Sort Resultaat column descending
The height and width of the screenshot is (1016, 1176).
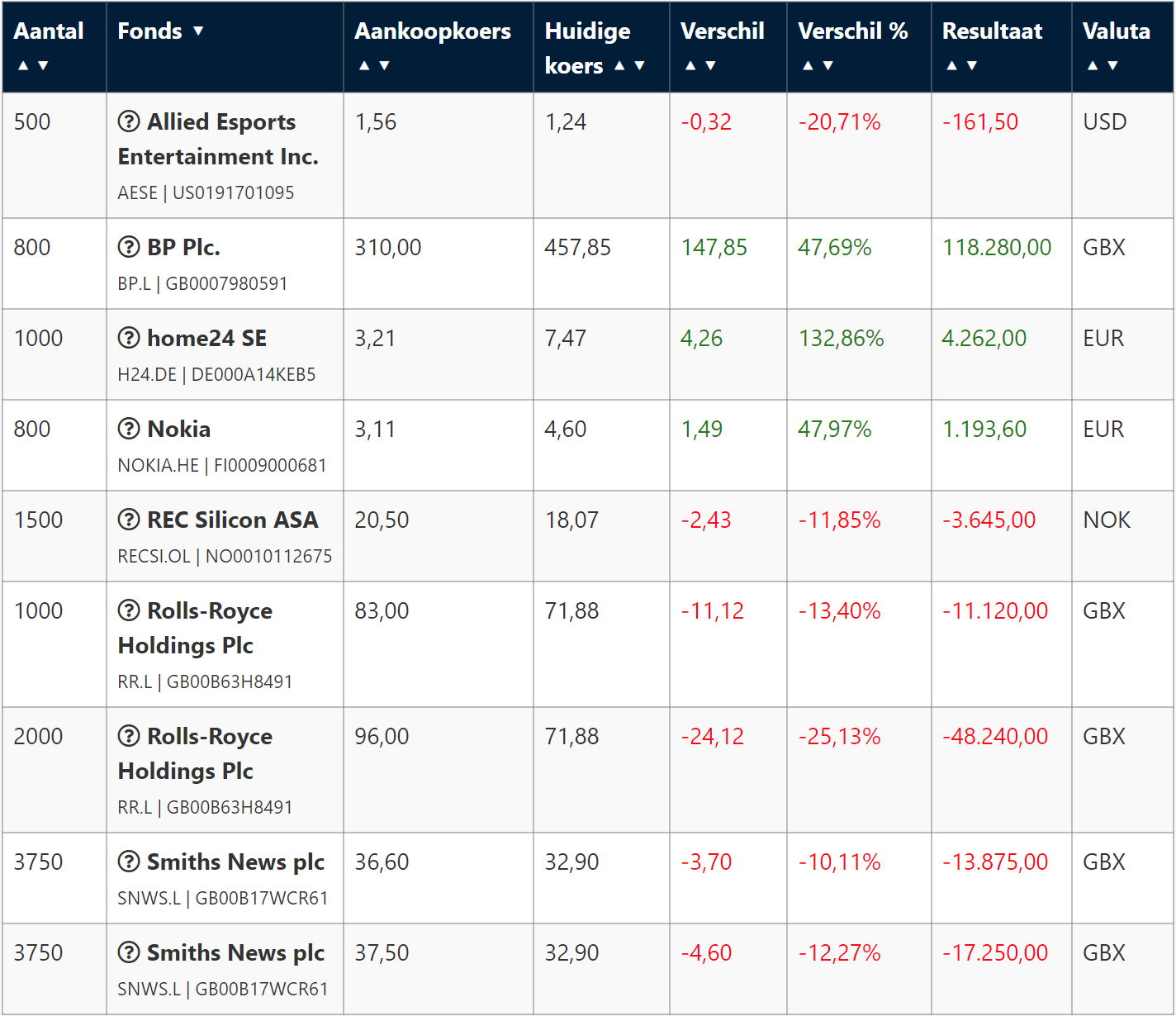click(972, 65)
